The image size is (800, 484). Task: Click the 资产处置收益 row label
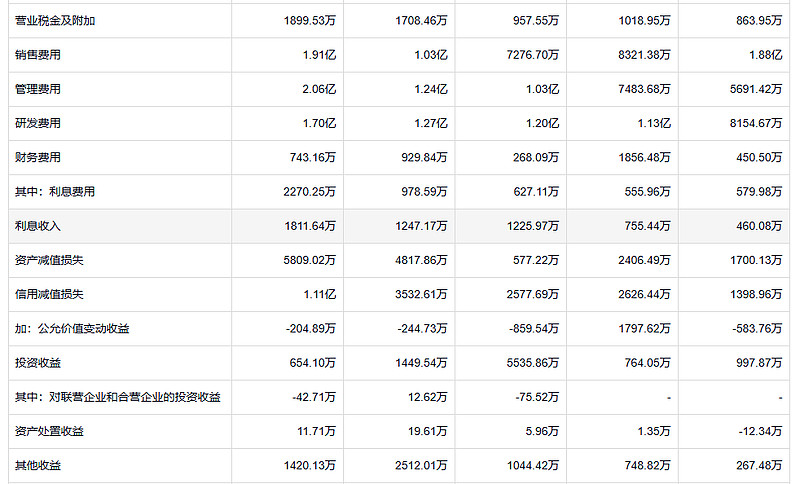[49, 430]
